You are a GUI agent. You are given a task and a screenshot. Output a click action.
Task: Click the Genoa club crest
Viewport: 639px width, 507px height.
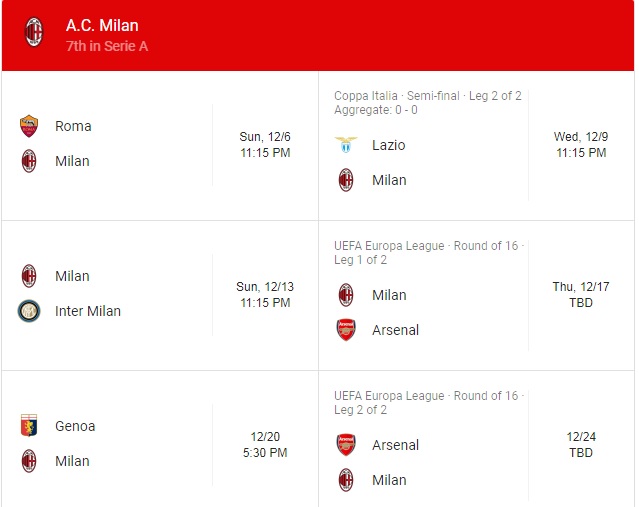pyautogui.click(x=29, y=425)
